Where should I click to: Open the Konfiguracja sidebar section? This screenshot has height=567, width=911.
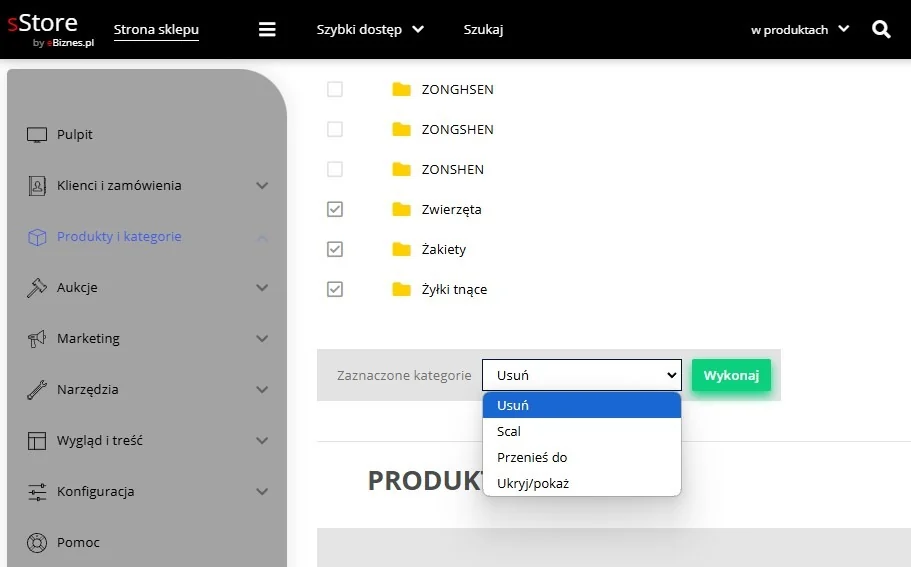click(x=95, y=491)
